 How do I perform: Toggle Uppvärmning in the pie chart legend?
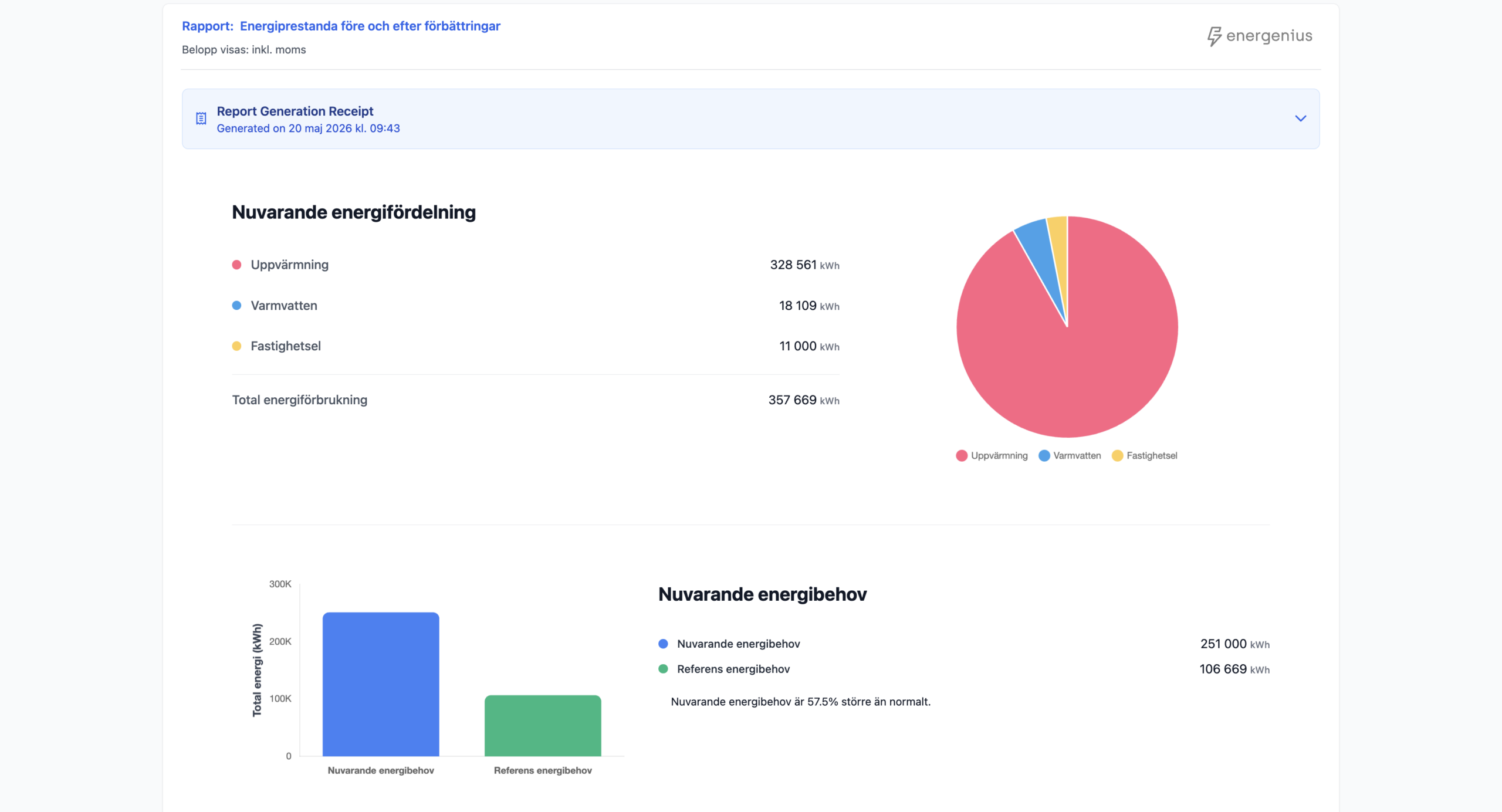(992, 455)
